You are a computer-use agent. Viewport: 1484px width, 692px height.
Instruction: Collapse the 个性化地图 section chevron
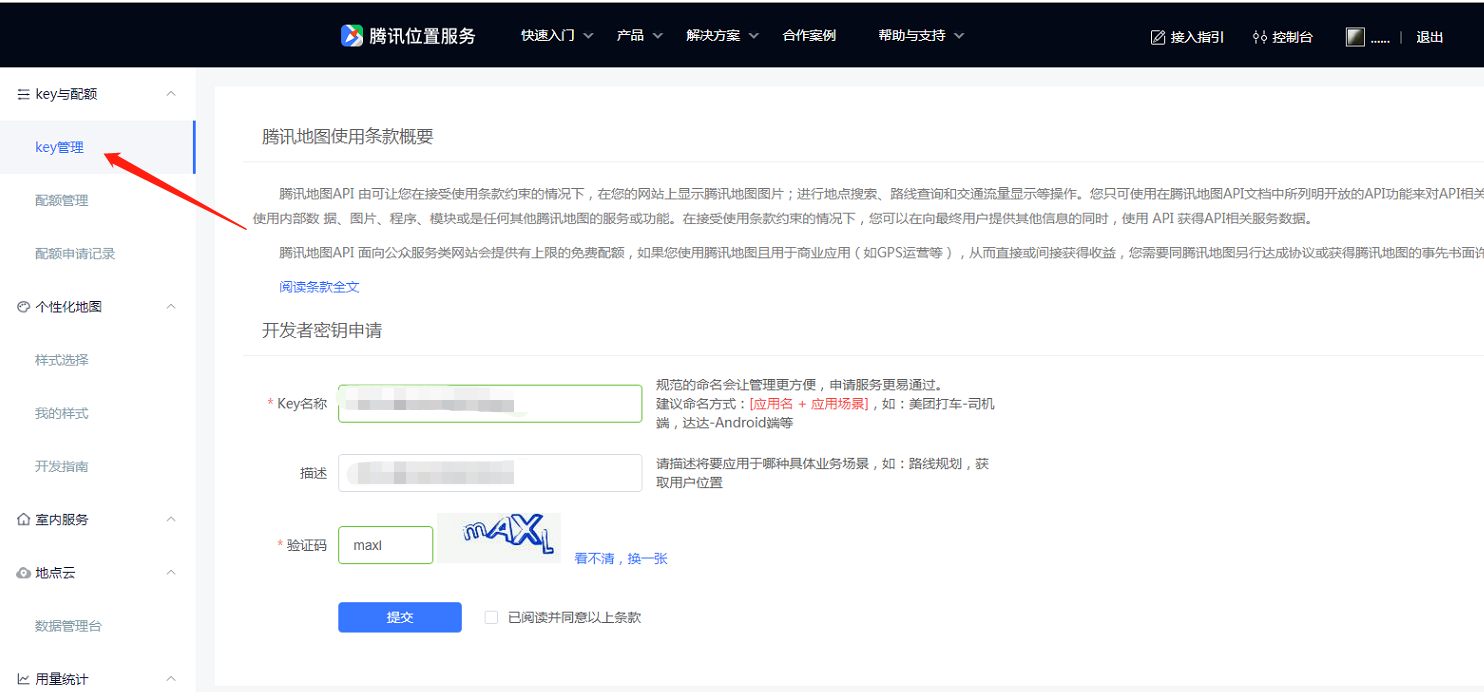pyautogui.click(x=171, y=307)
